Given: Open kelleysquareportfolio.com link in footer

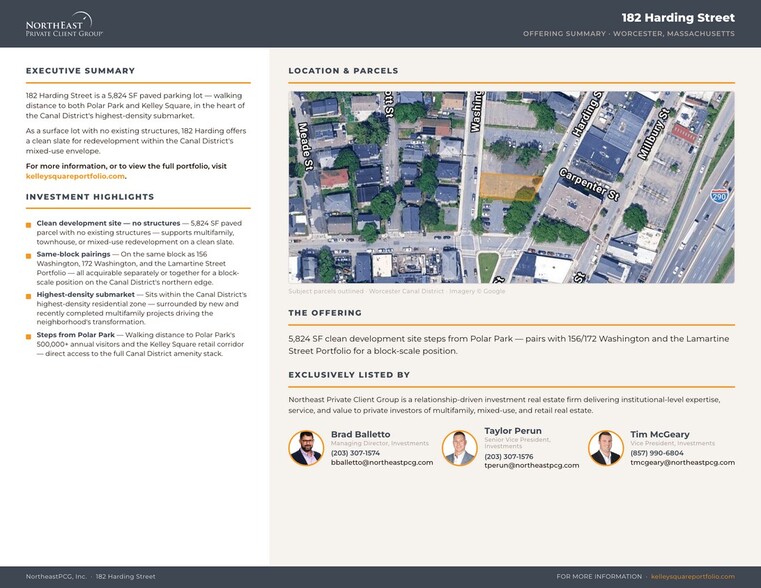Looking at the screenshot, I should coord(693,576).
